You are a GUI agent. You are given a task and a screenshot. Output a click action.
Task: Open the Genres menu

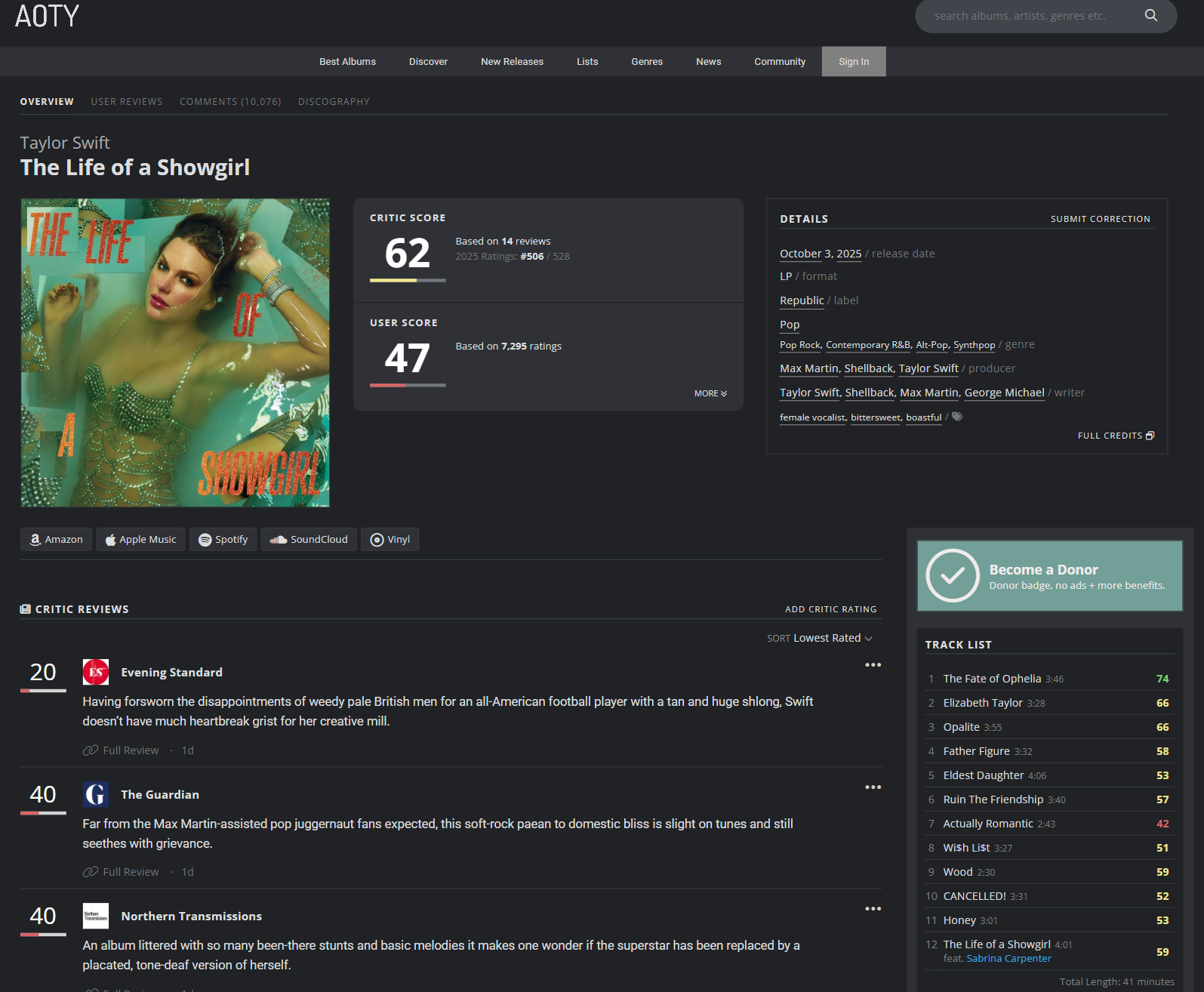pos(647,62)
